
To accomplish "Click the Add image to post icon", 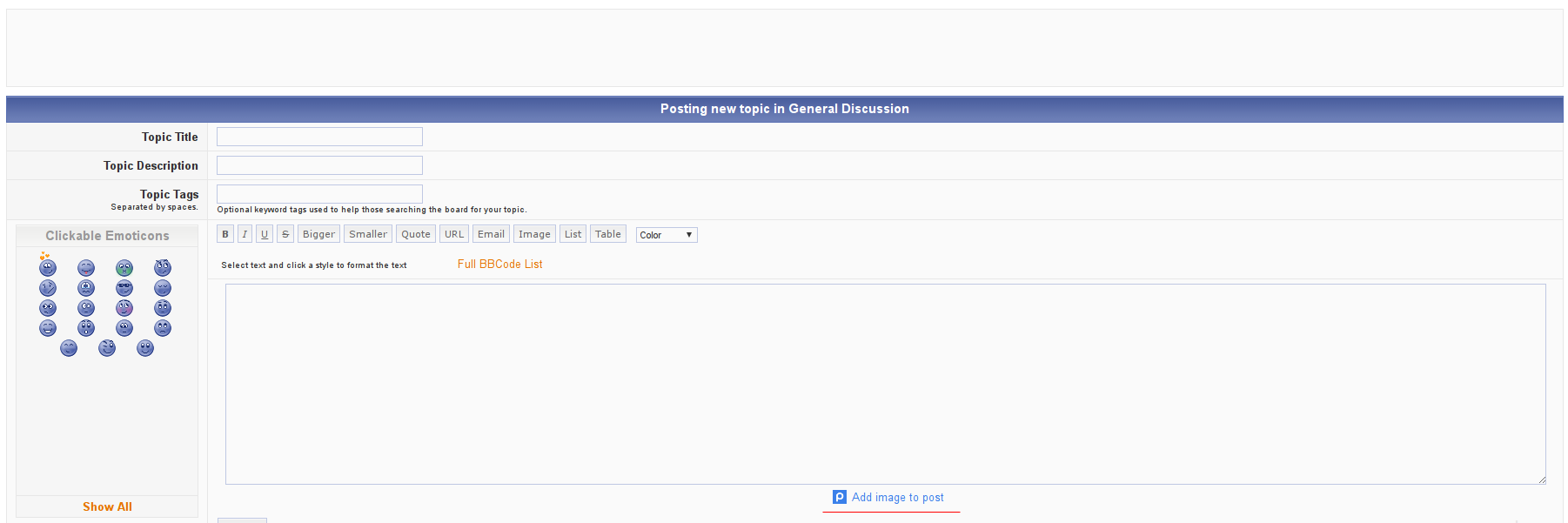I will coord(840,497).
